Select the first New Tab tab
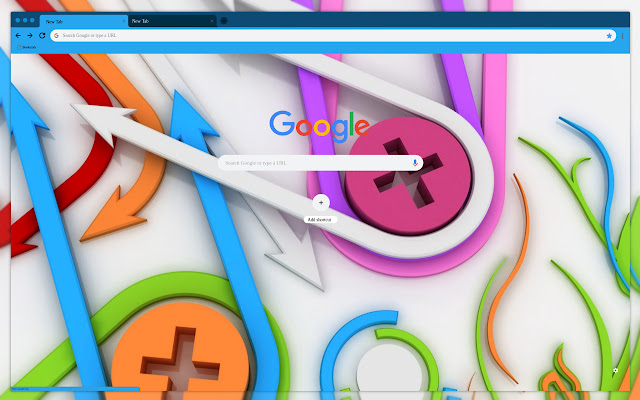The height and width of the screenshot is (400, 640). pyautogui.click(x=84, y=21)
